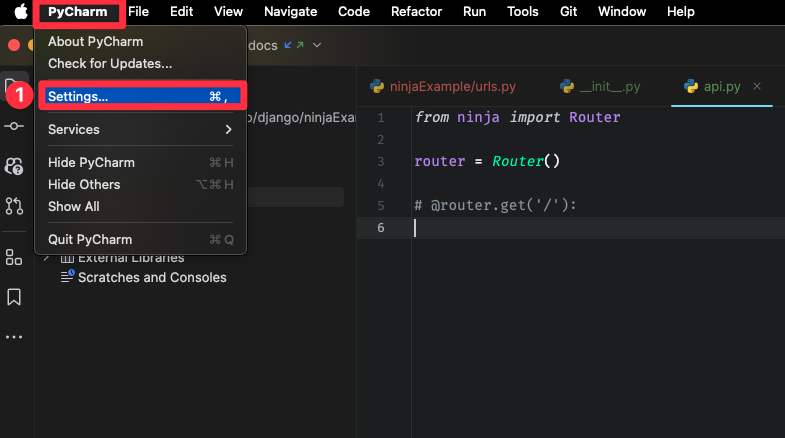The height and width of the screenshot is (438, 785).
Task: Open the View menu
Action: [x=228, y=12]
